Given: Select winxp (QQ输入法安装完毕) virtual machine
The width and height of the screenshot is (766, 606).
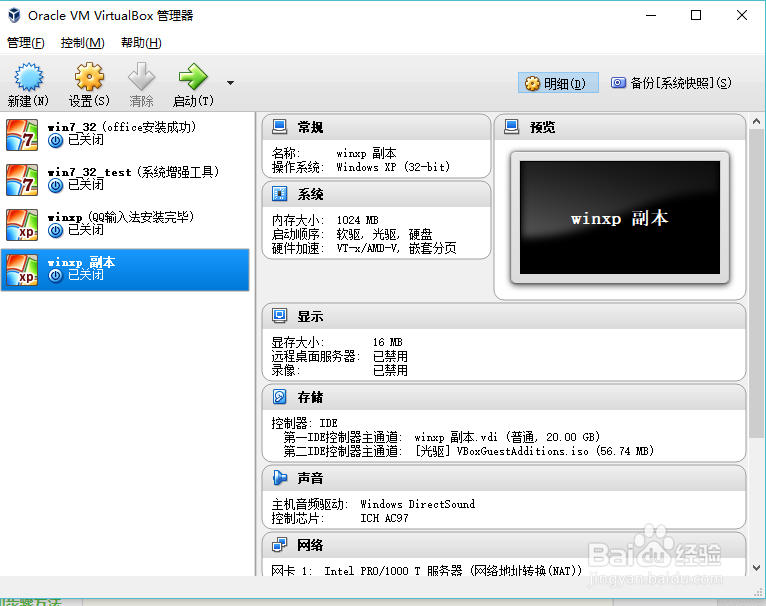Looking at the screenshot, I should click(125, 225).
